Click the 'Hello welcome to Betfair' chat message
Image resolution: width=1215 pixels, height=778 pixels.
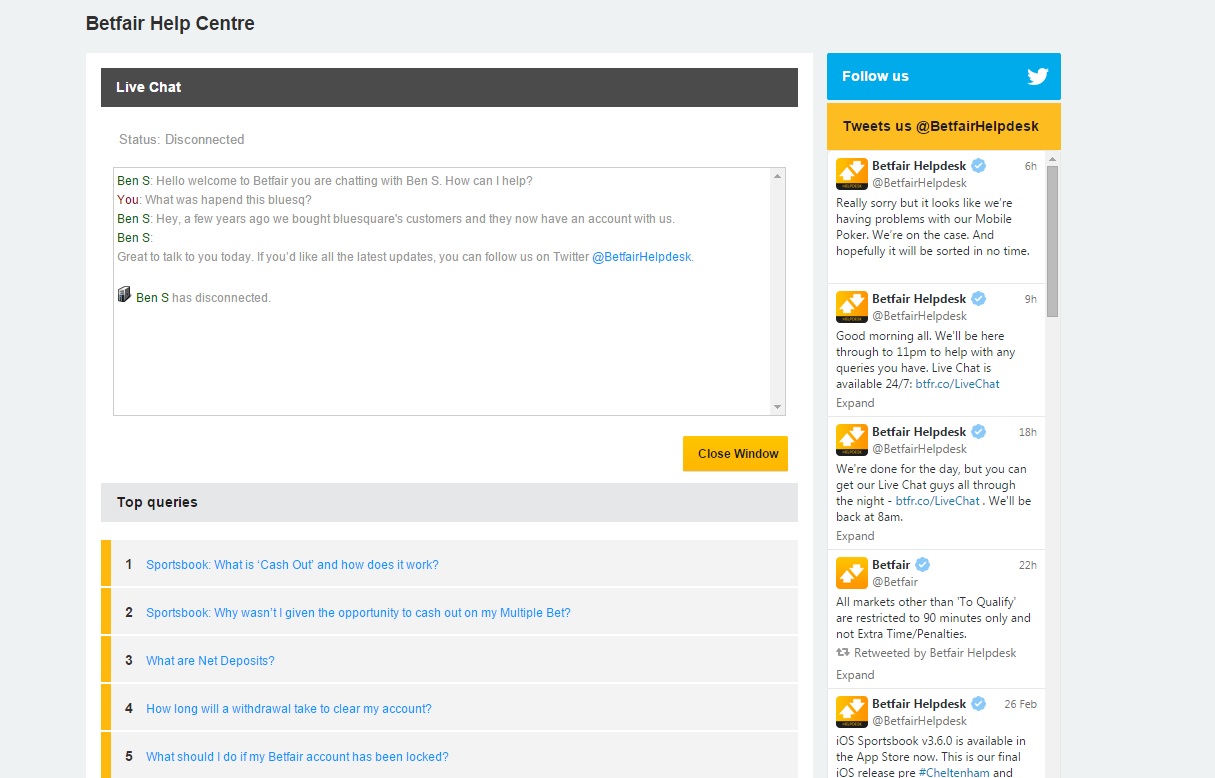[x=345, y=181]
